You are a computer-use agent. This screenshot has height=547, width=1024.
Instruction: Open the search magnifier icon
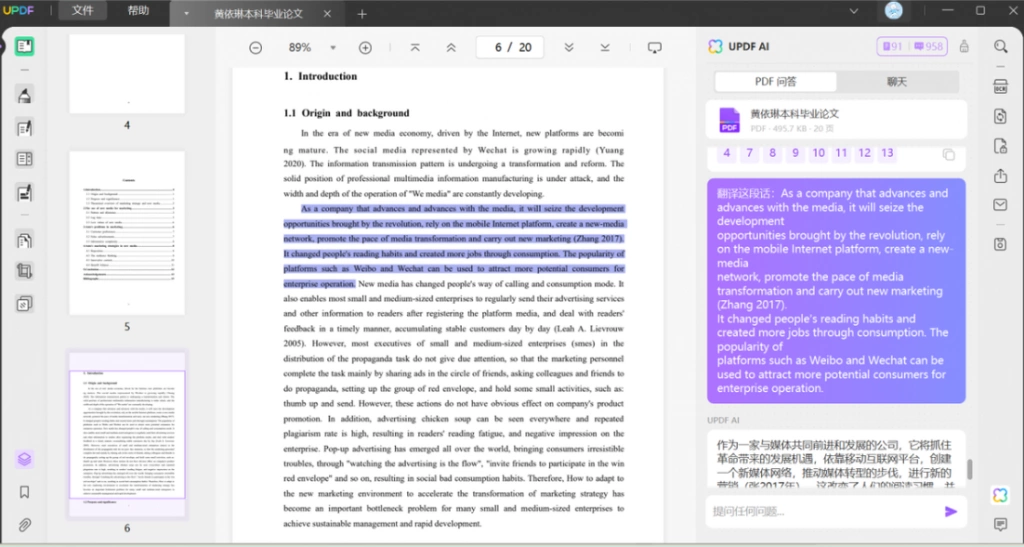1000,46
